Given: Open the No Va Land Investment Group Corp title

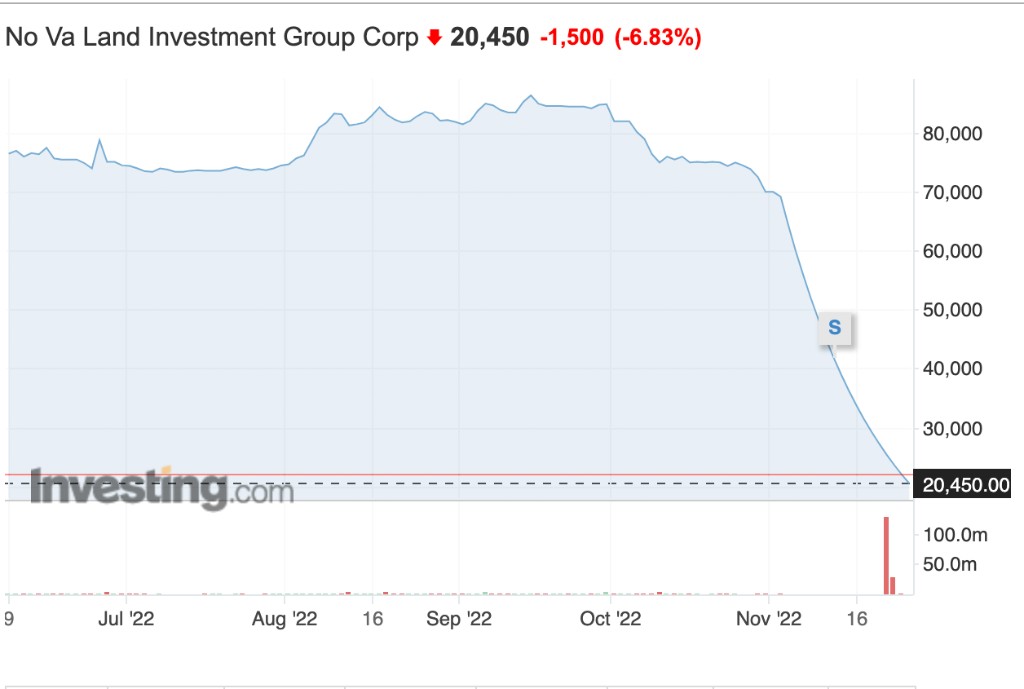Looking at the screenshot, I should pyautogui.click(x=212, y=38).
